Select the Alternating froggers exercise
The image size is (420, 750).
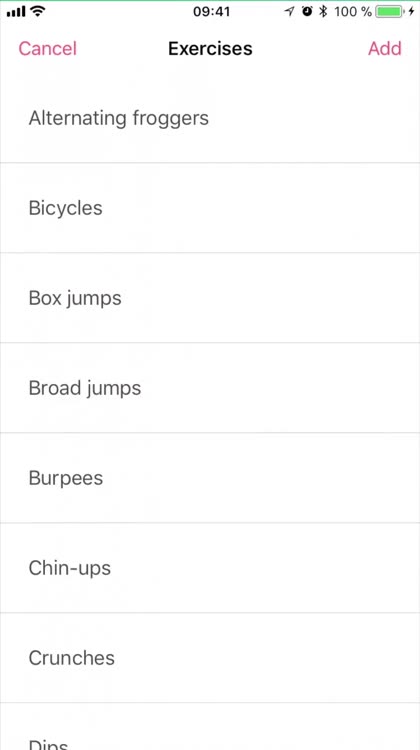[x=210, y=118]
